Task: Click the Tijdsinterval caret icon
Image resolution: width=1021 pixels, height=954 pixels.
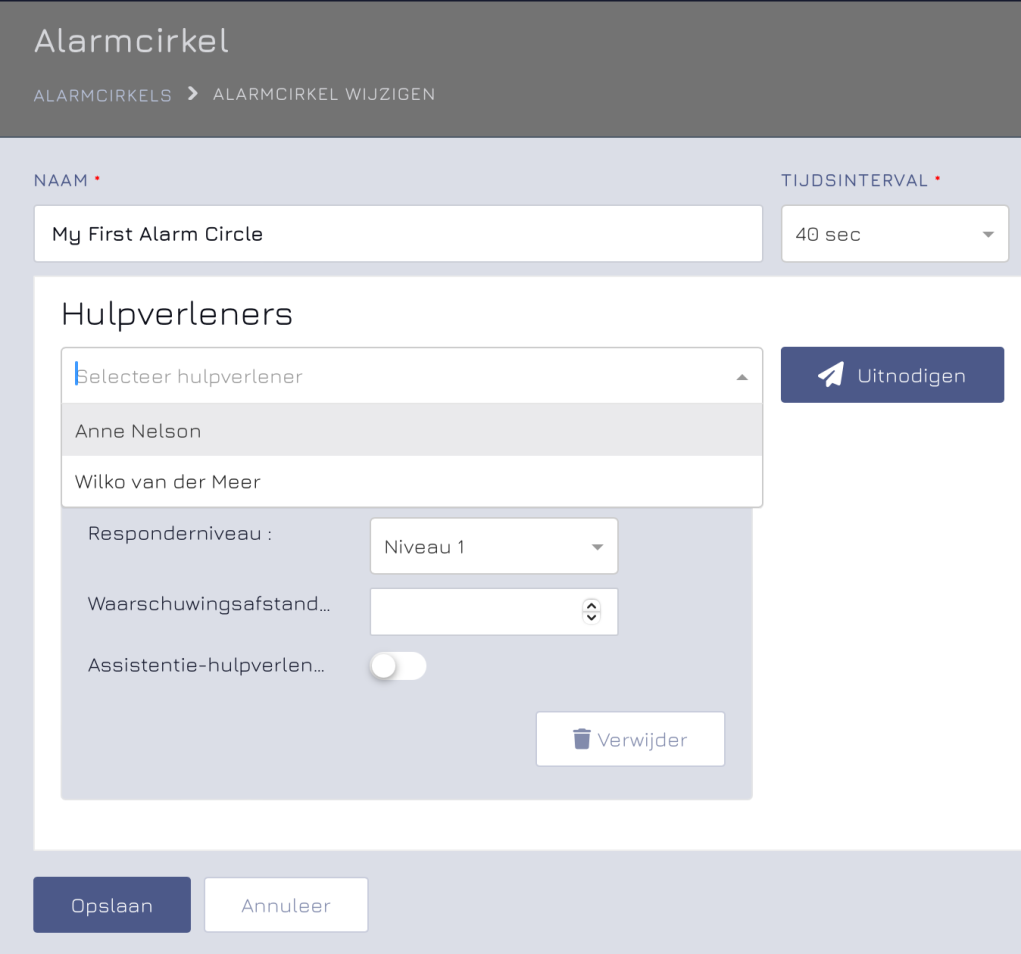Action: (x=988, y=234)
